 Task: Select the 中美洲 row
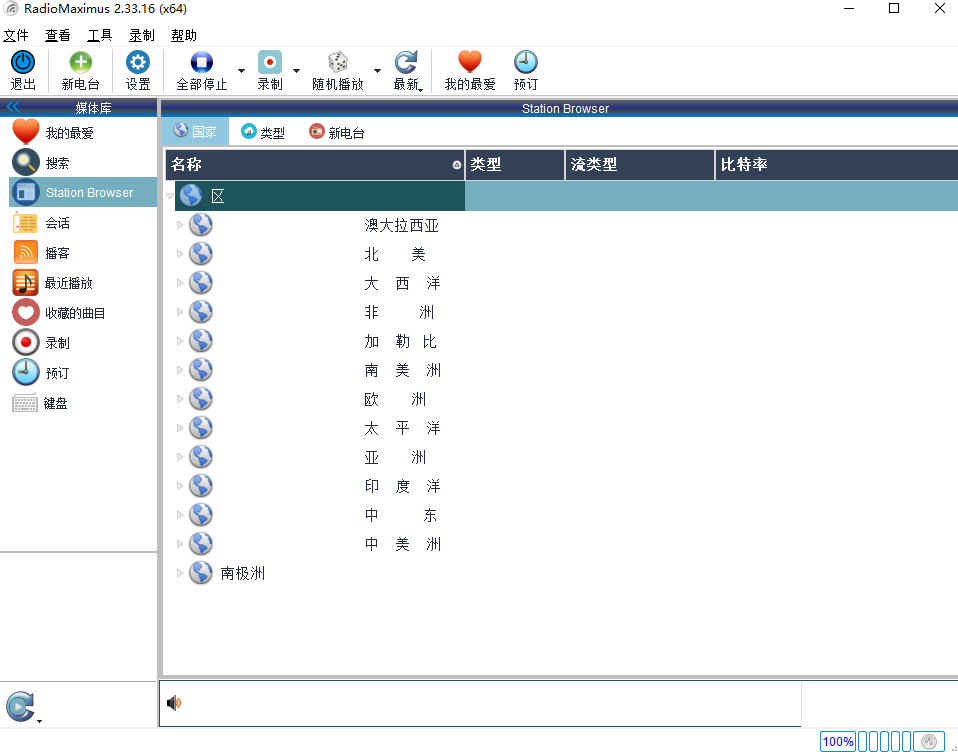pyautogui.click(x=560, y=544)
